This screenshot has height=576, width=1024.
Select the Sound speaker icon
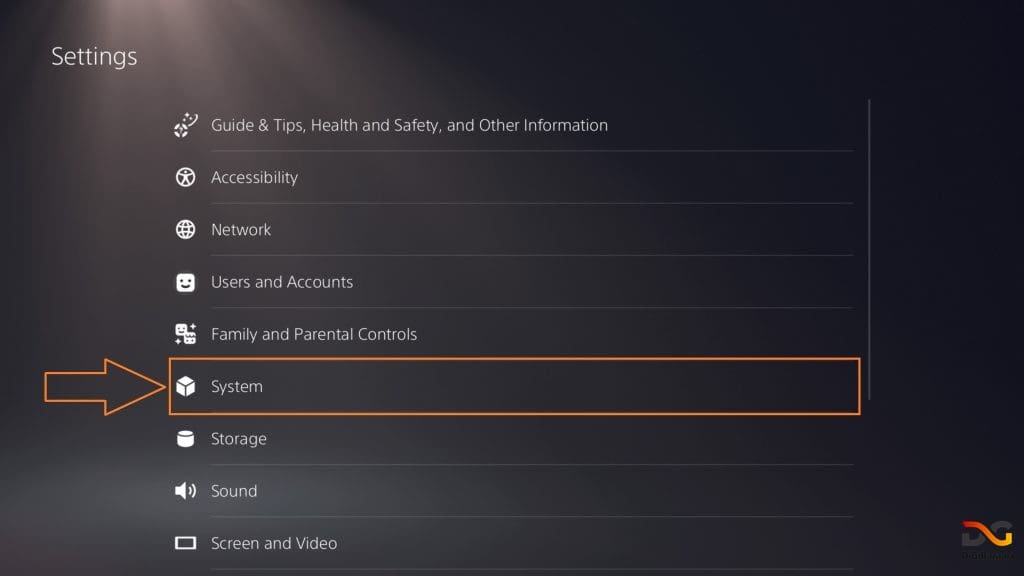coord(186,491)
